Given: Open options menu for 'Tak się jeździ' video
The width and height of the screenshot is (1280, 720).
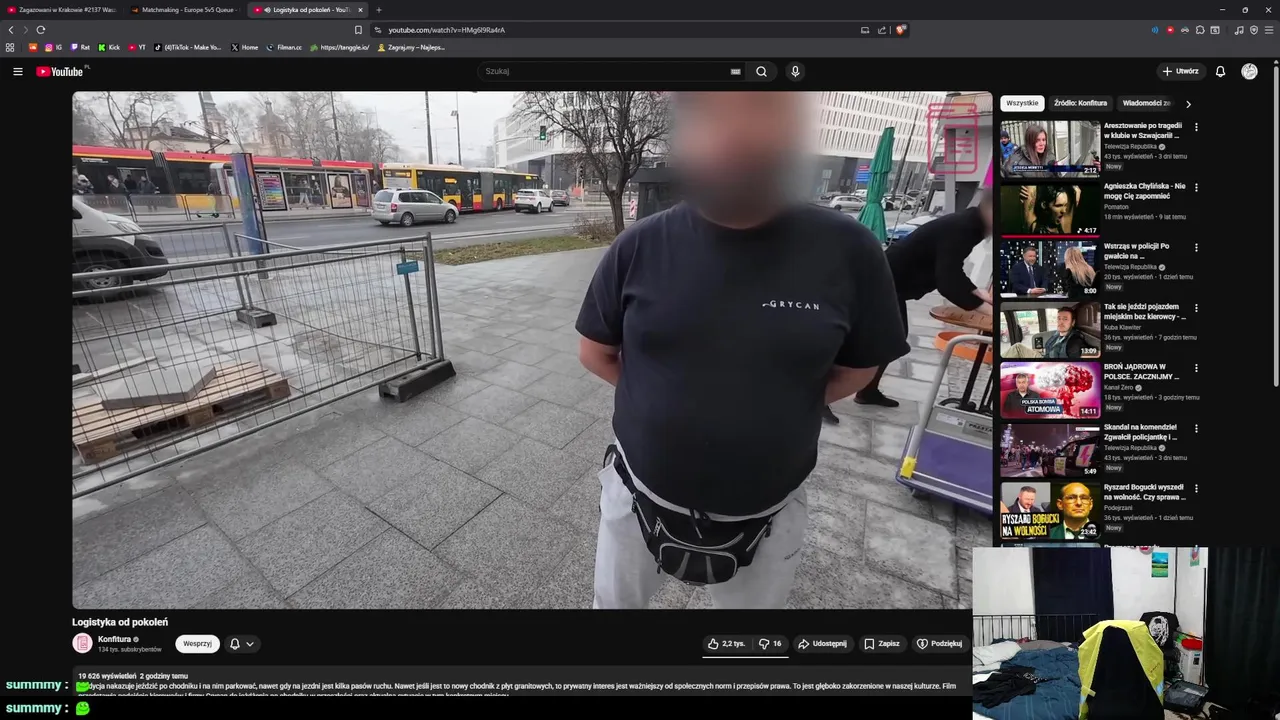Looking at the screenshot, I should [x=1196, y=308].
